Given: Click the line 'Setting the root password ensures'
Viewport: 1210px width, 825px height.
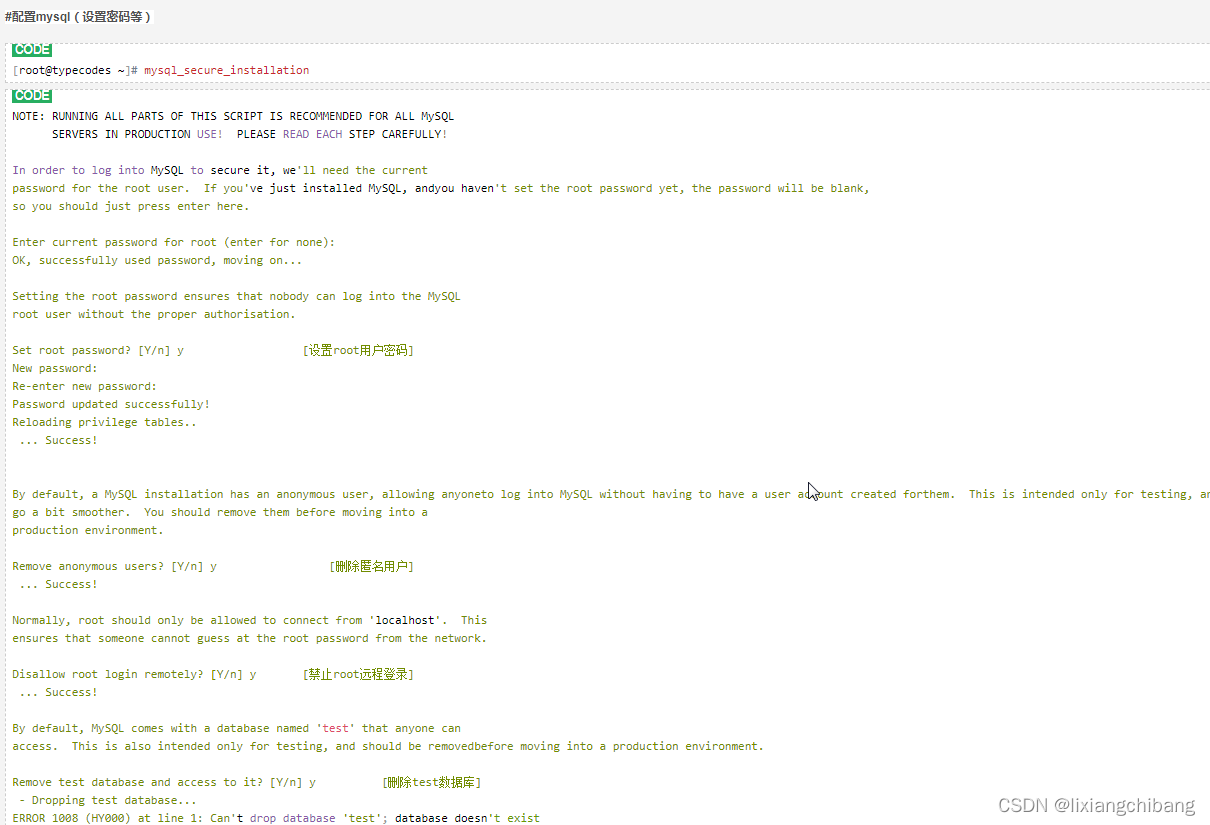Looking at the screenshot, I should [236, 296].
